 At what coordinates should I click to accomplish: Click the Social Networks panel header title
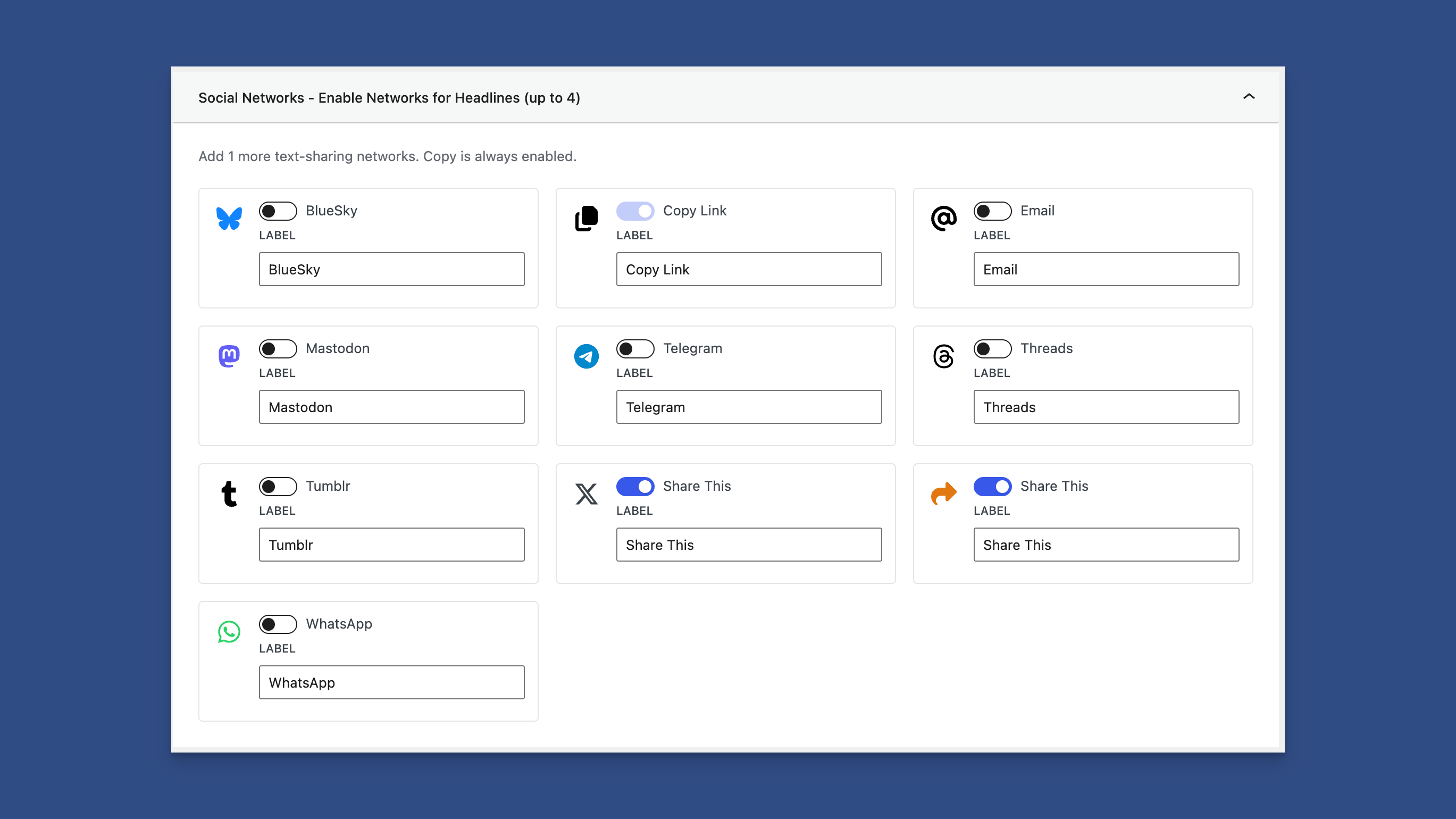click(x=389, y=98)
